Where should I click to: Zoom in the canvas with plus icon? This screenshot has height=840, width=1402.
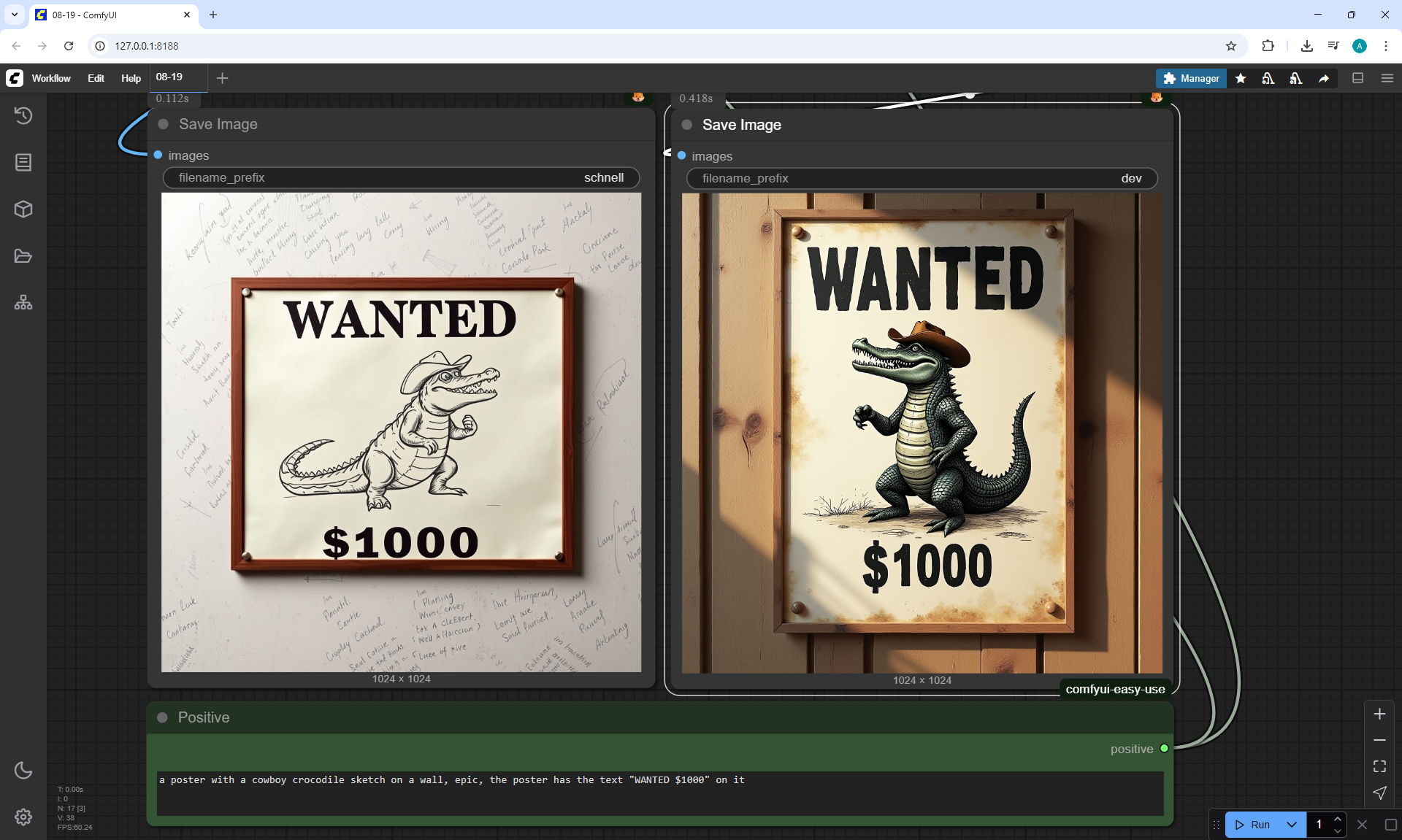click(1379, 714)
